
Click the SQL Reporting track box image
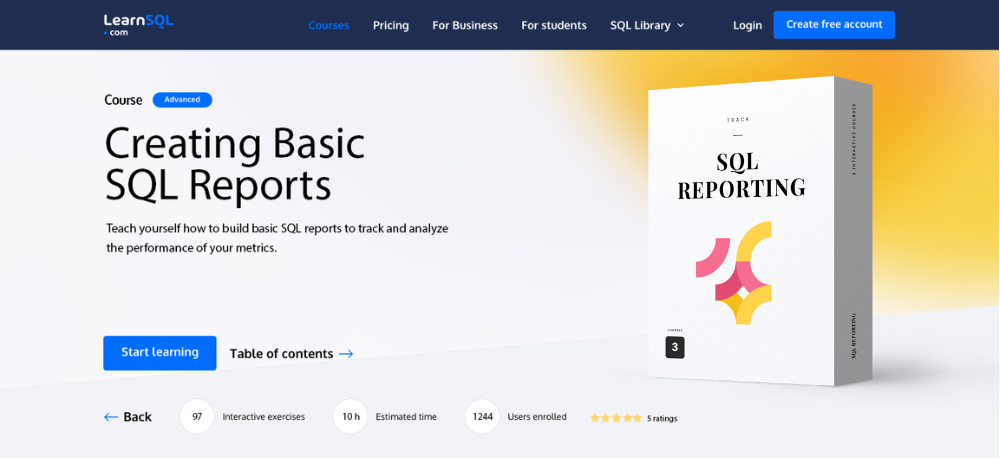point(760,231)
